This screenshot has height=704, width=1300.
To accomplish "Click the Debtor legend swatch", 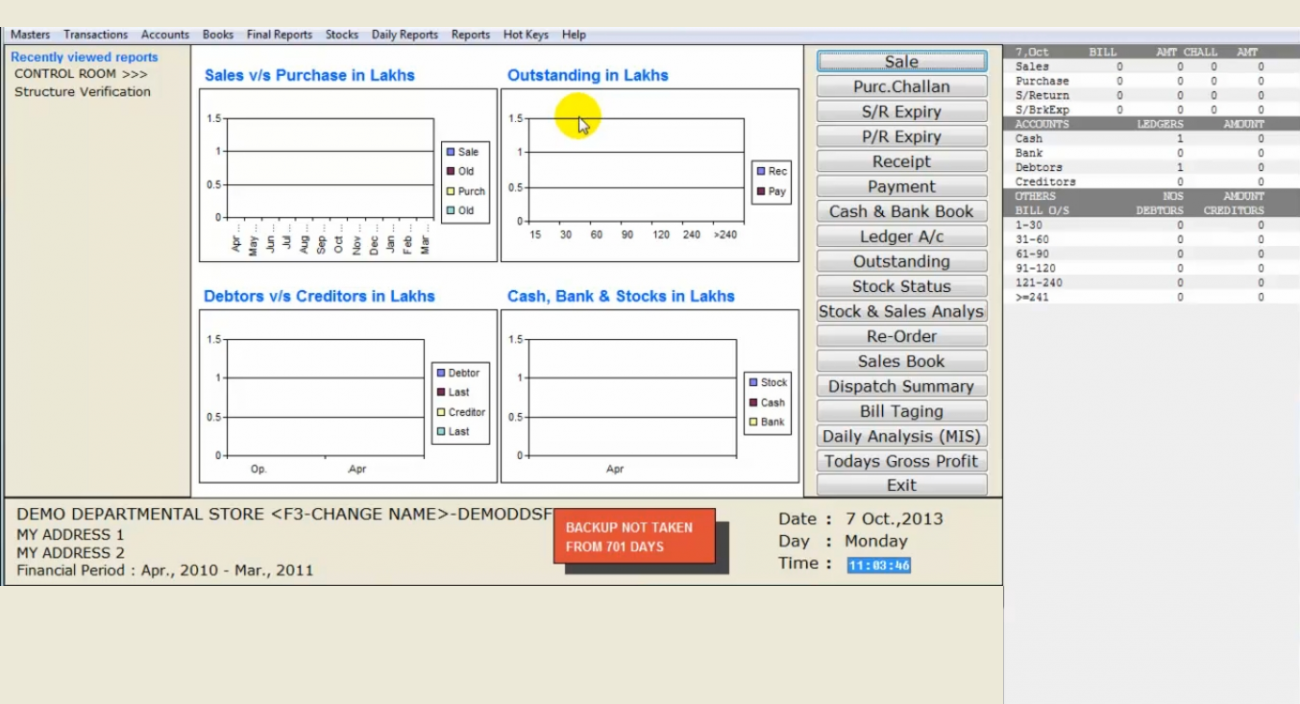I will (x=441, y=373).
